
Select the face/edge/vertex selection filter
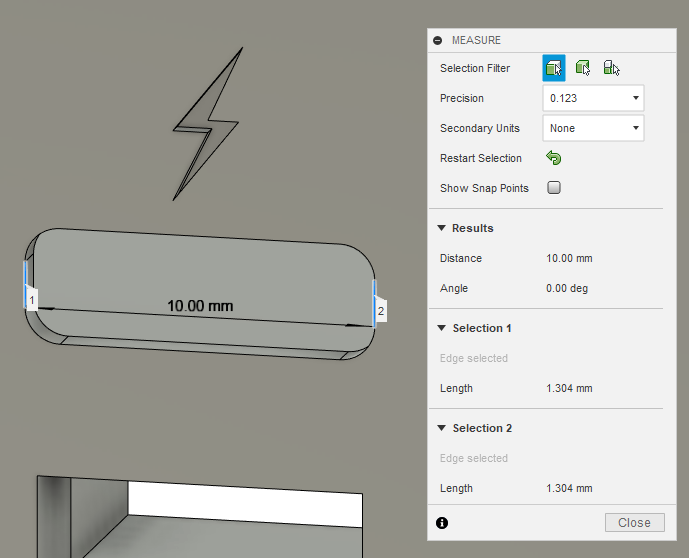pyautogui.click(x=554, y=68)
